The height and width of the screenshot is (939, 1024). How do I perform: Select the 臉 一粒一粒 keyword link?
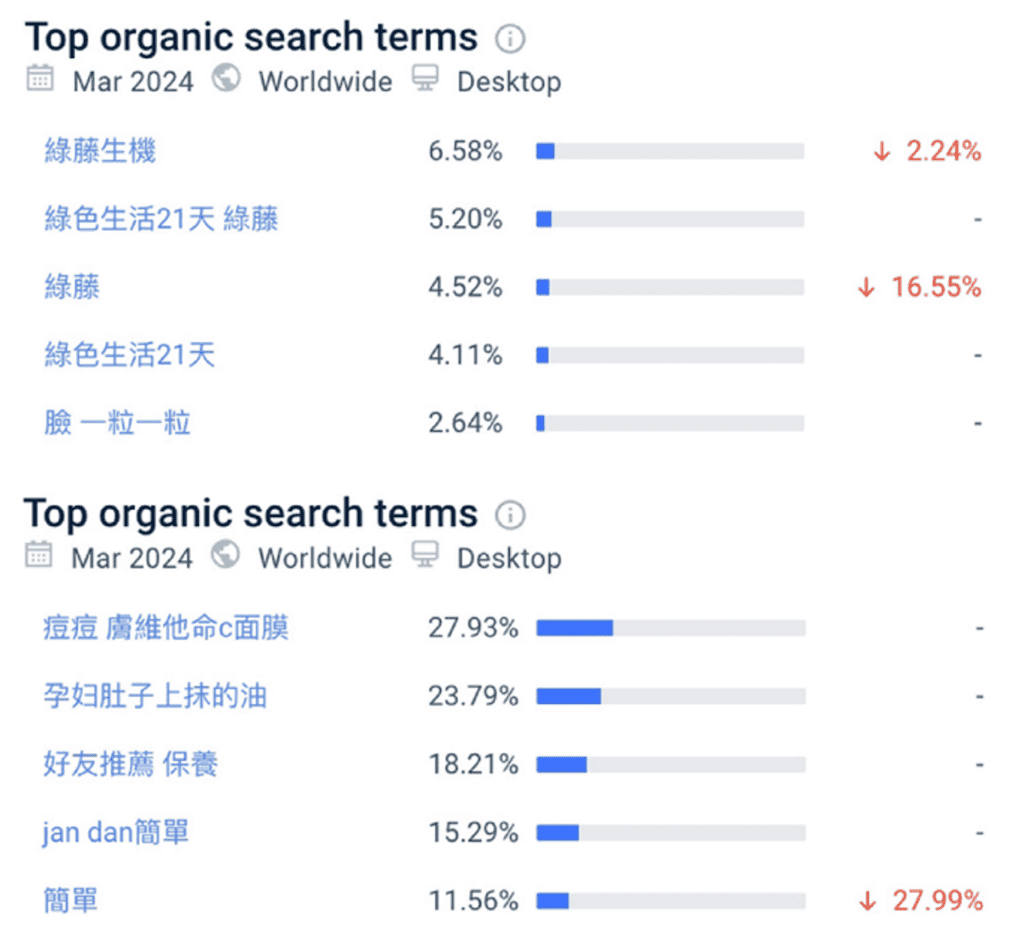(118, 422)
